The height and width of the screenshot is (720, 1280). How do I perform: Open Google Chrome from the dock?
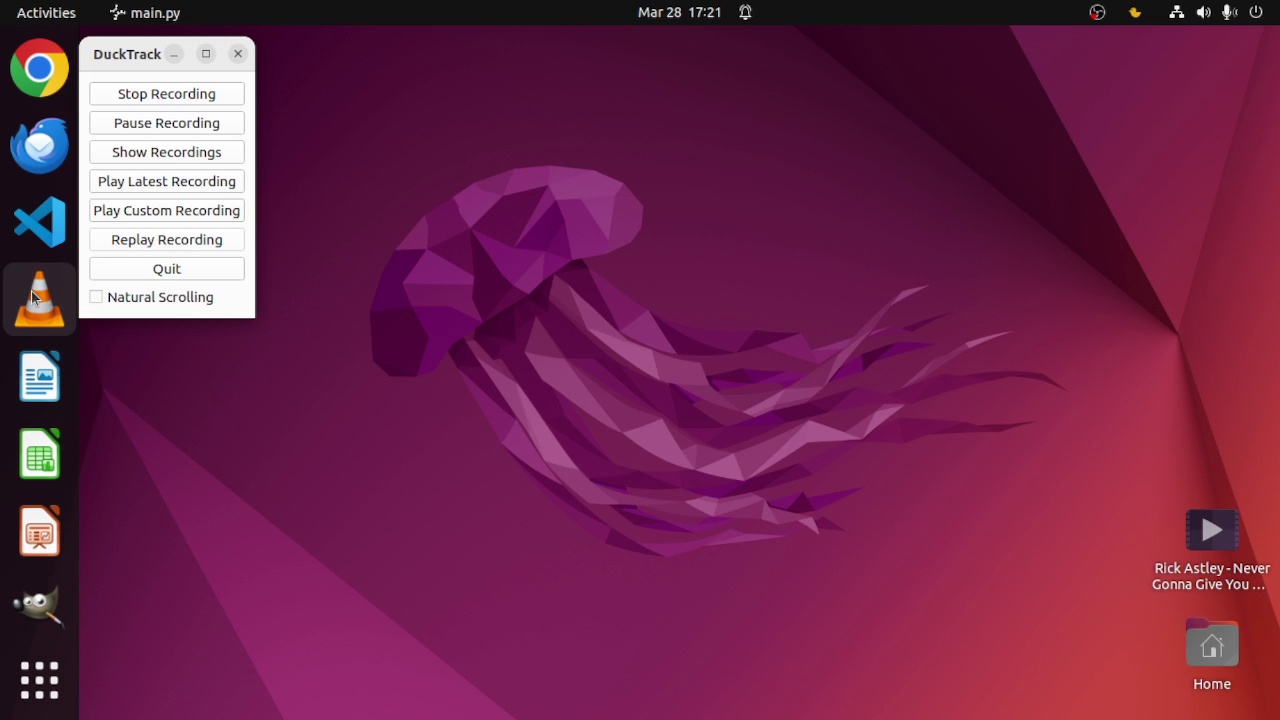[x=40, y=68]
